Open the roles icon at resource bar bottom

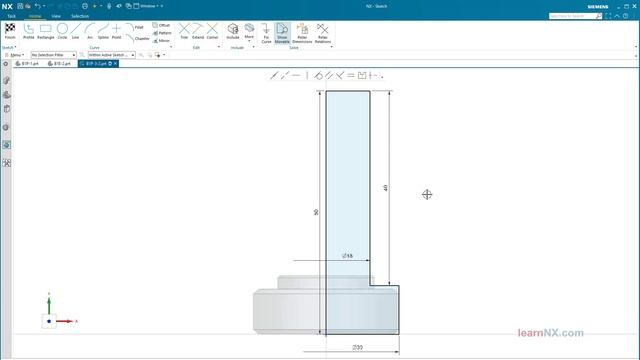(7, 163)
